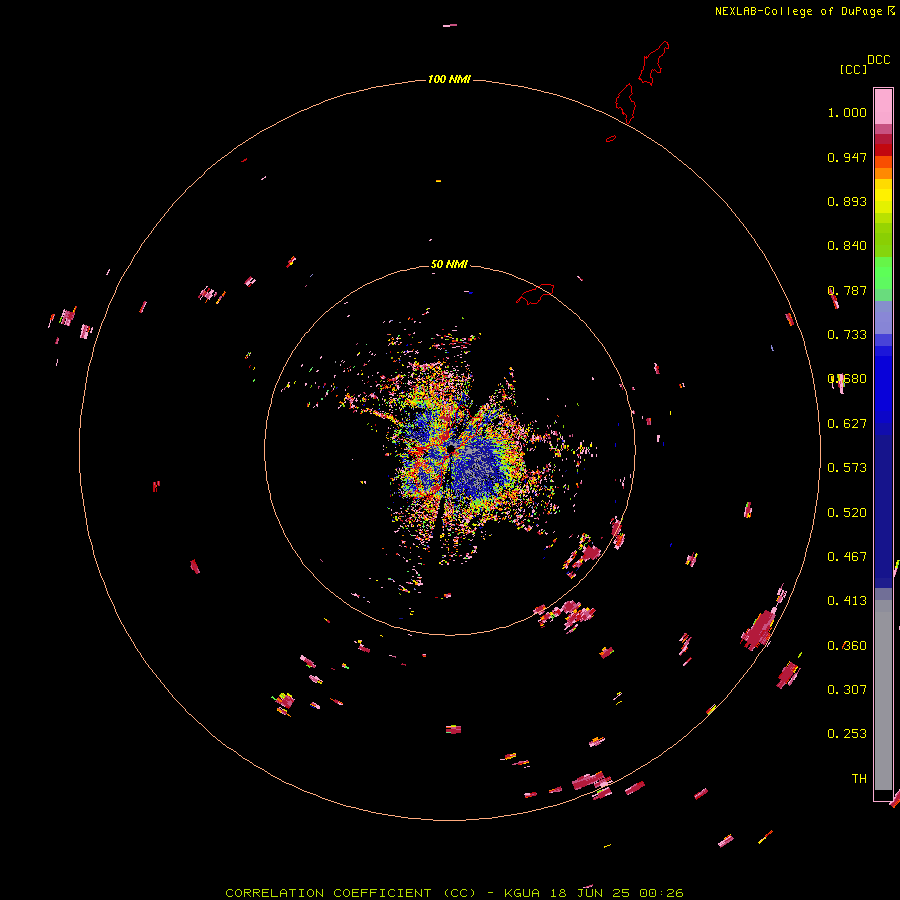Click the 0.947 scale value
900x900 pixels.
[x=847, y=157]
